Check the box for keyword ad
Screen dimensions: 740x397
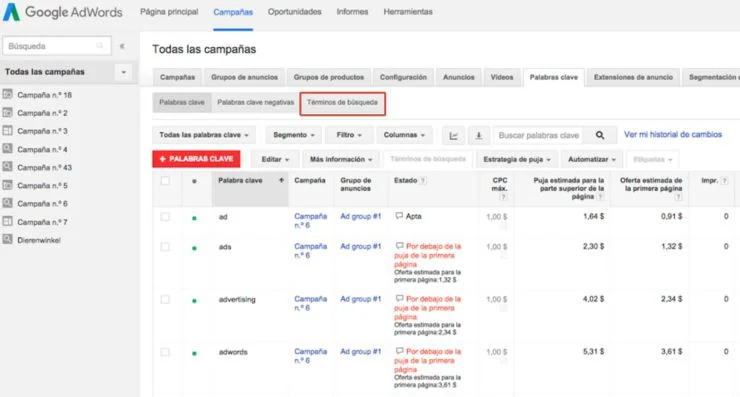[165, 217]
